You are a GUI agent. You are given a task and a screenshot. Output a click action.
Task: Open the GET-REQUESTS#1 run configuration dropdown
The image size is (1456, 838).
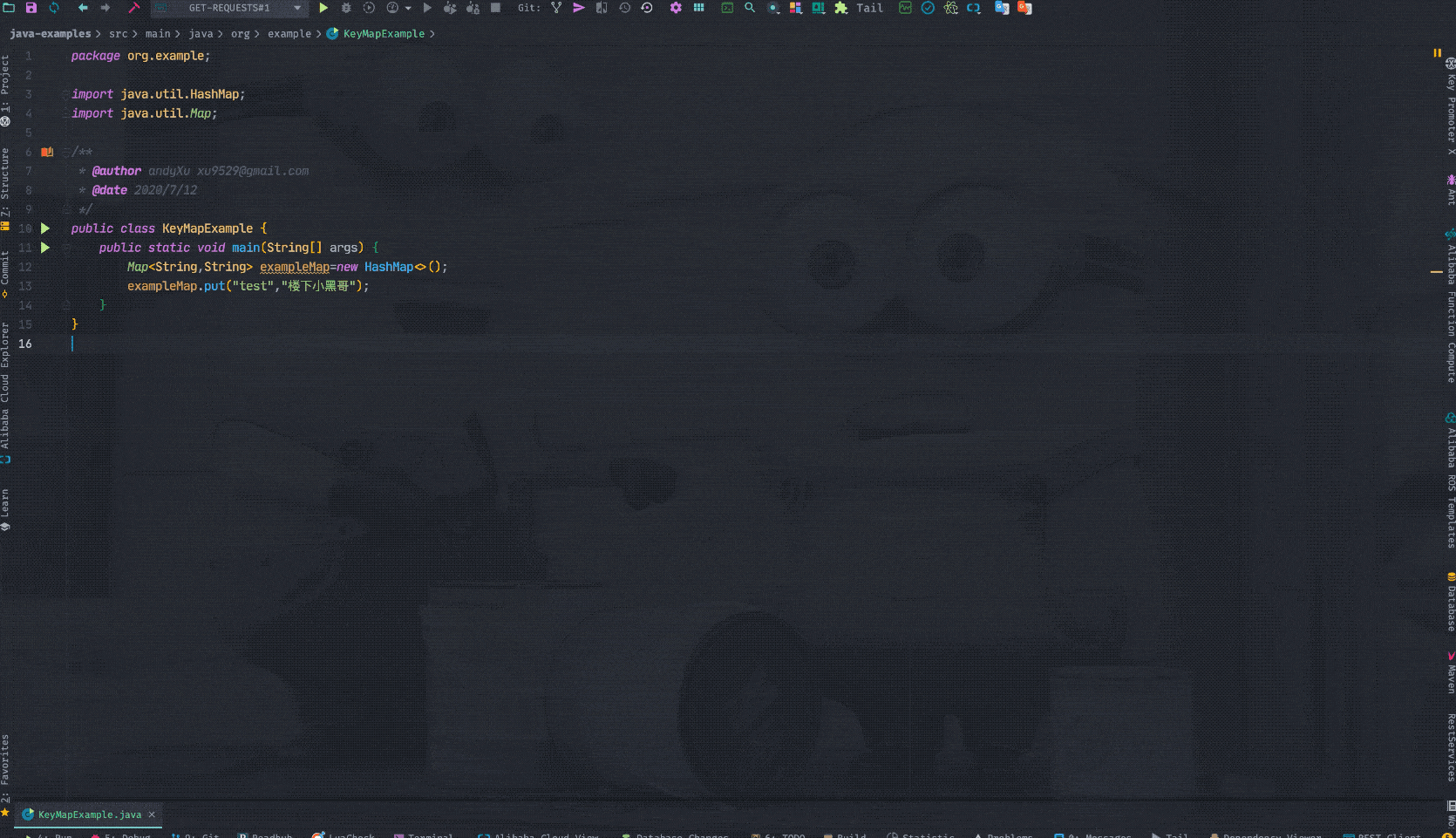click(x=231, y=8)
